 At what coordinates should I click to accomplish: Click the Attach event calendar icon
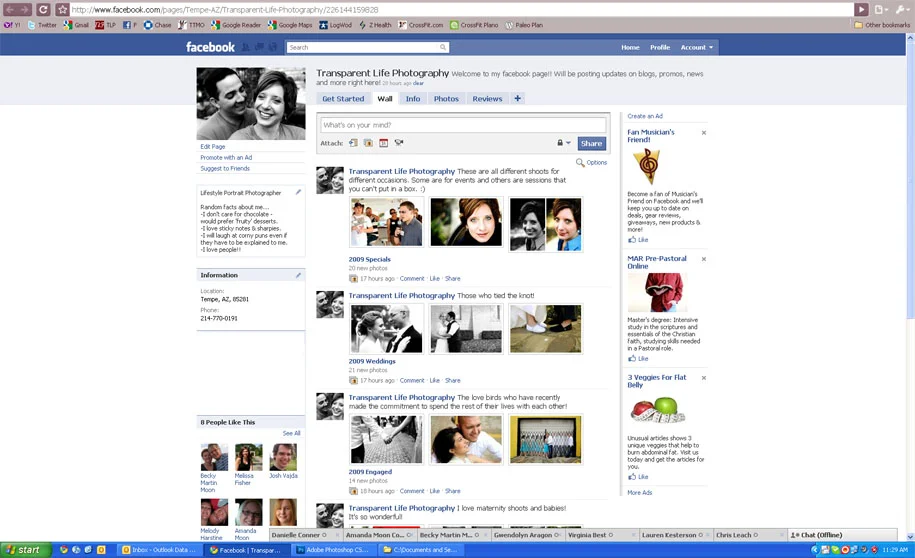[383, 143]
